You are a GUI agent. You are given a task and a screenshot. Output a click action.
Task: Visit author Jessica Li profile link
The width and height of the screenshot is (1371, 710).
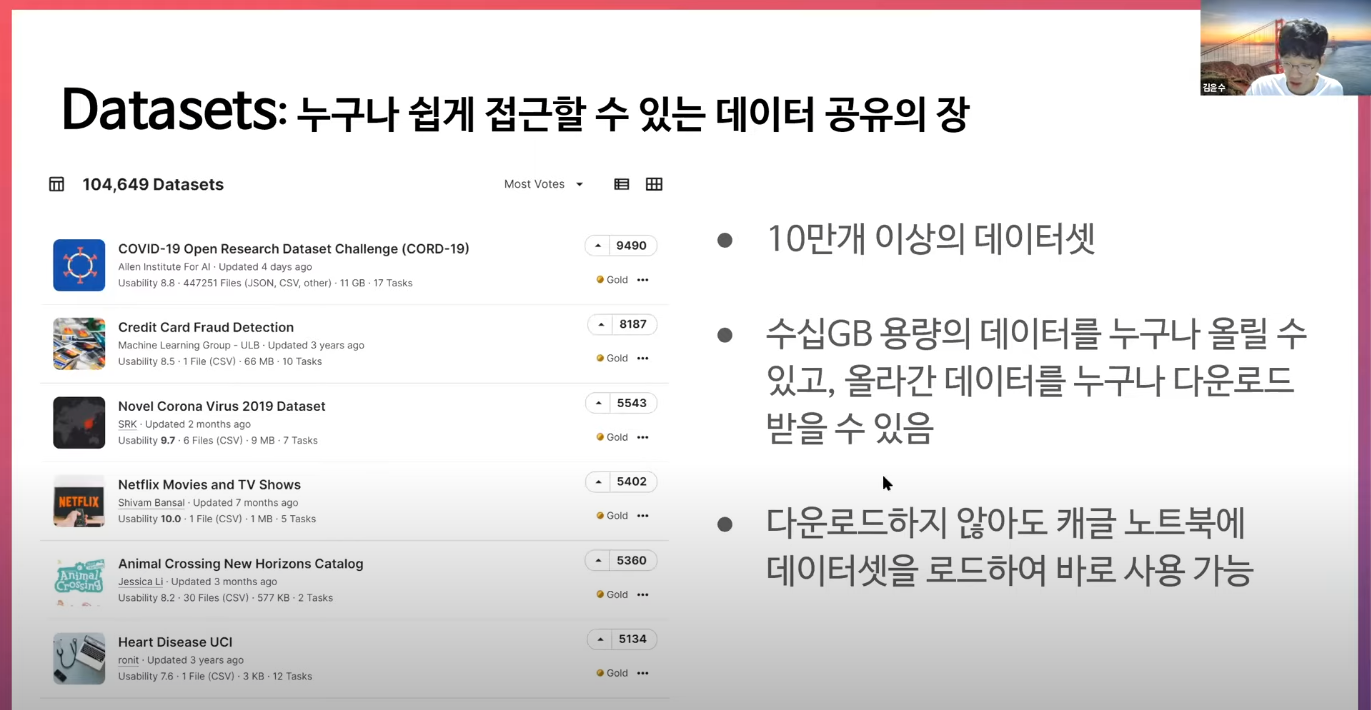click(140, 581)
